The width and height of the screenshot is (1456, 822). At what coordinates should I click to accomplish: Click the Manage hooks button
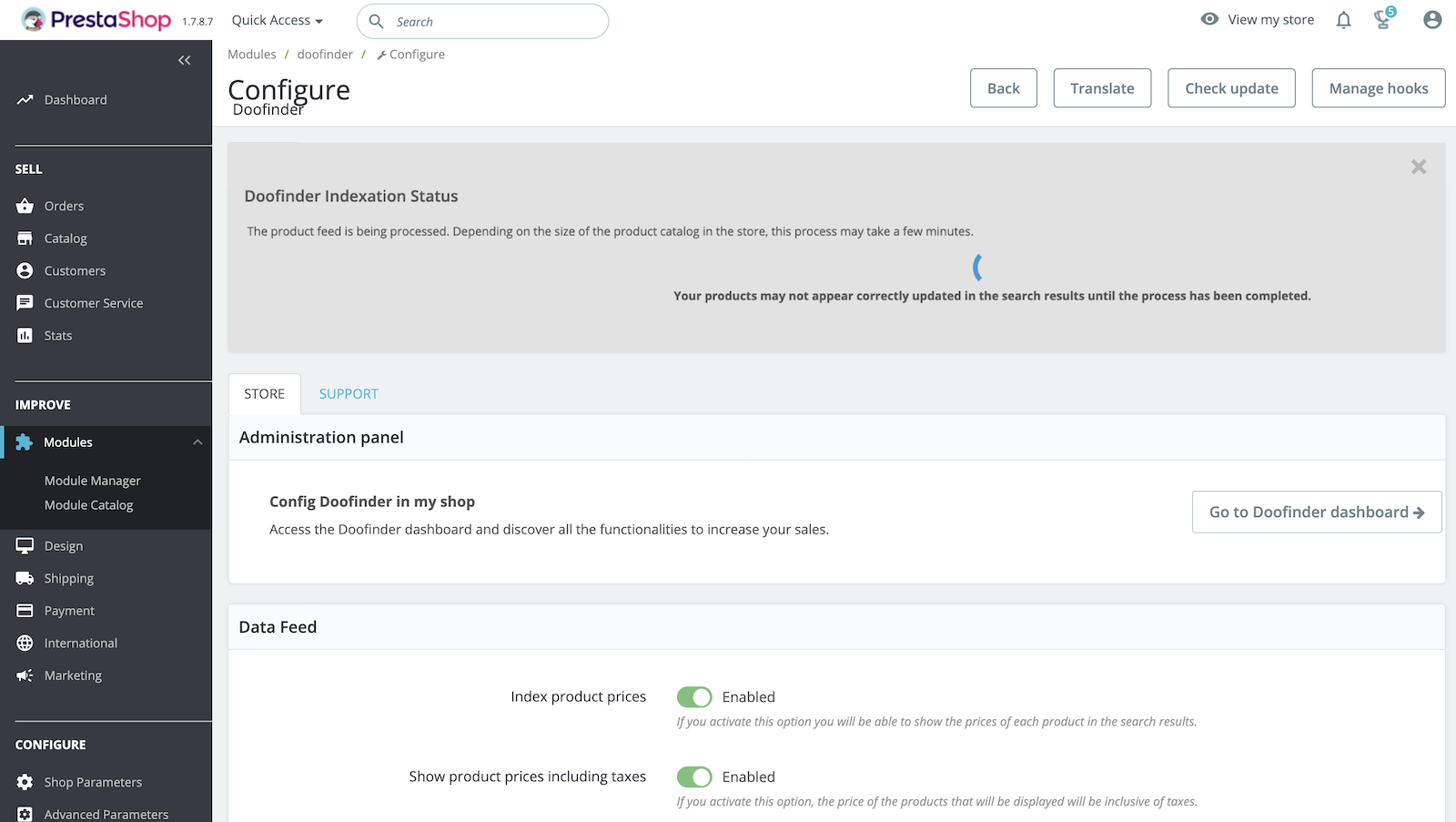click(1379, 88)
